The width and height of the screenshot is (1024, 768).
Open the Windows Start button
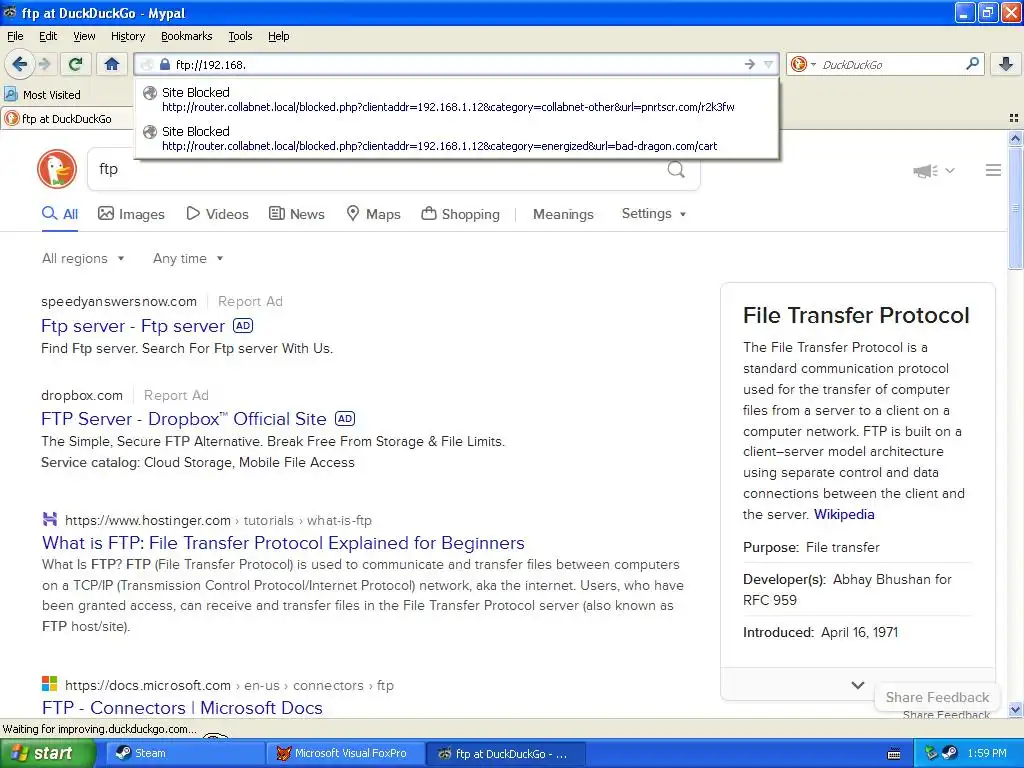tap(47, 753)
